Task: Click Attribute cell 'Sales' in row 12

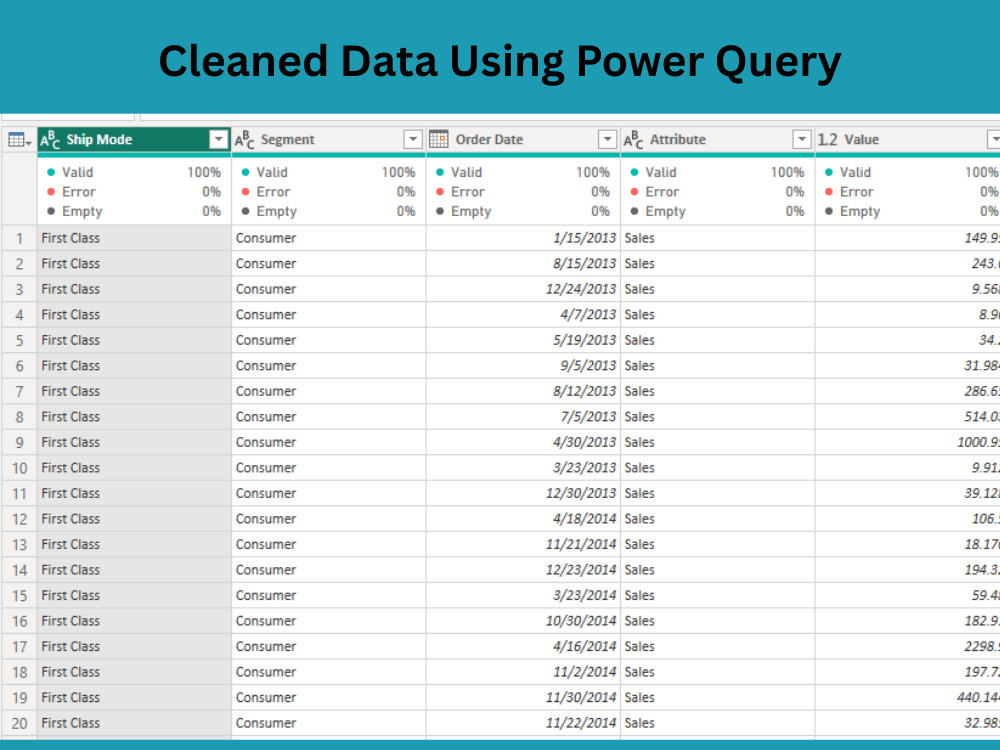Action: pos(717,518)
